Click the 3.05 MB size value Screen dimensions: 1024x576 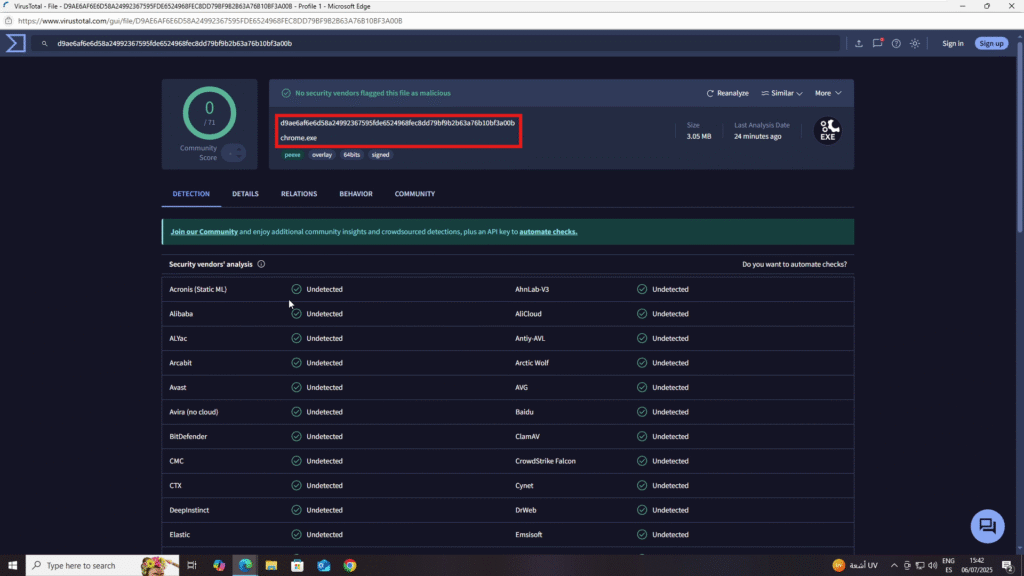coord(699,136)
